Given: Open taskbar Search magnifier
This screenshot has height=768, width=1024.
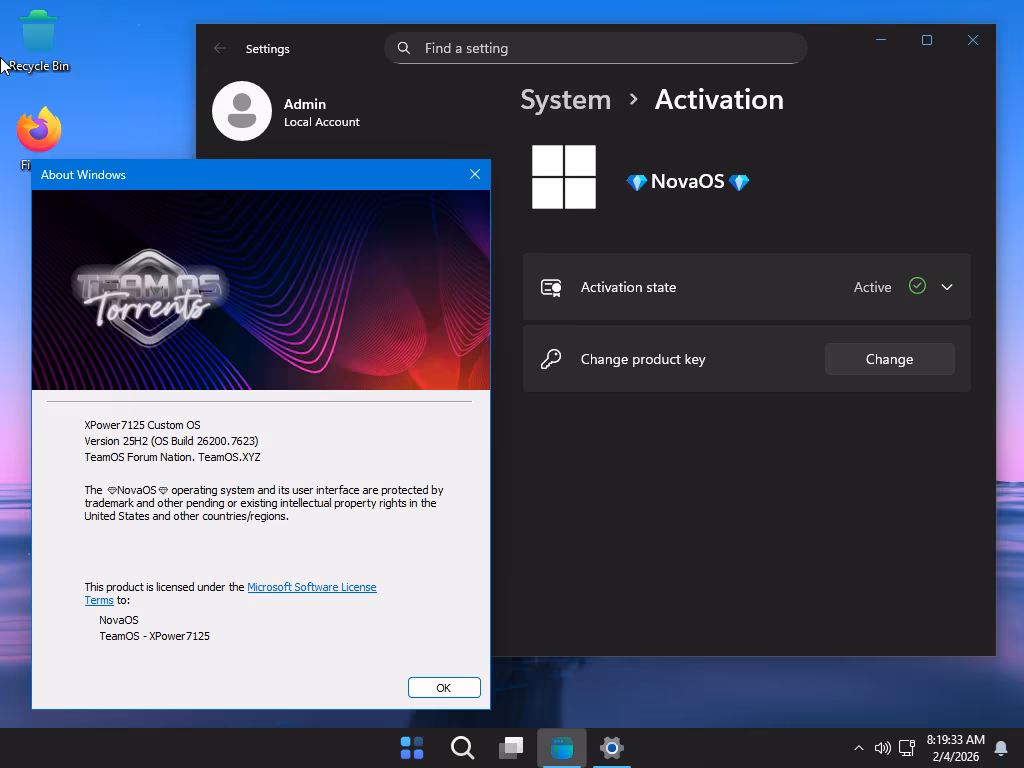Looking at the screenshot, I should pos(462,748).
